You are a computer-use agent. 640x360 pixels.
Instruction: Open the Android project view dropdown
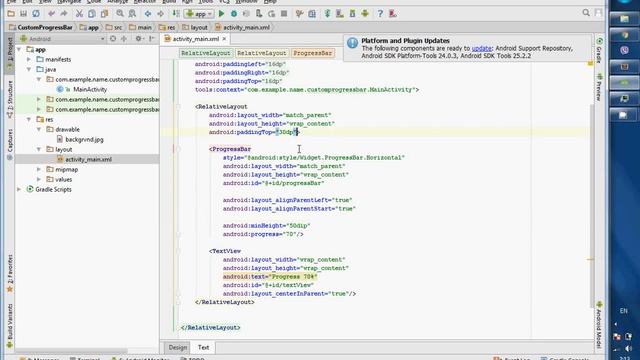pos(62,39)
